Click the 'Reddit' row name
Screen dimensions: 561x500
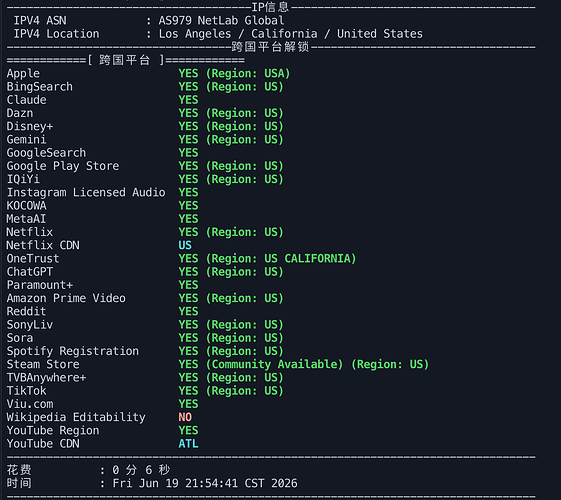[x=26, y=312]
